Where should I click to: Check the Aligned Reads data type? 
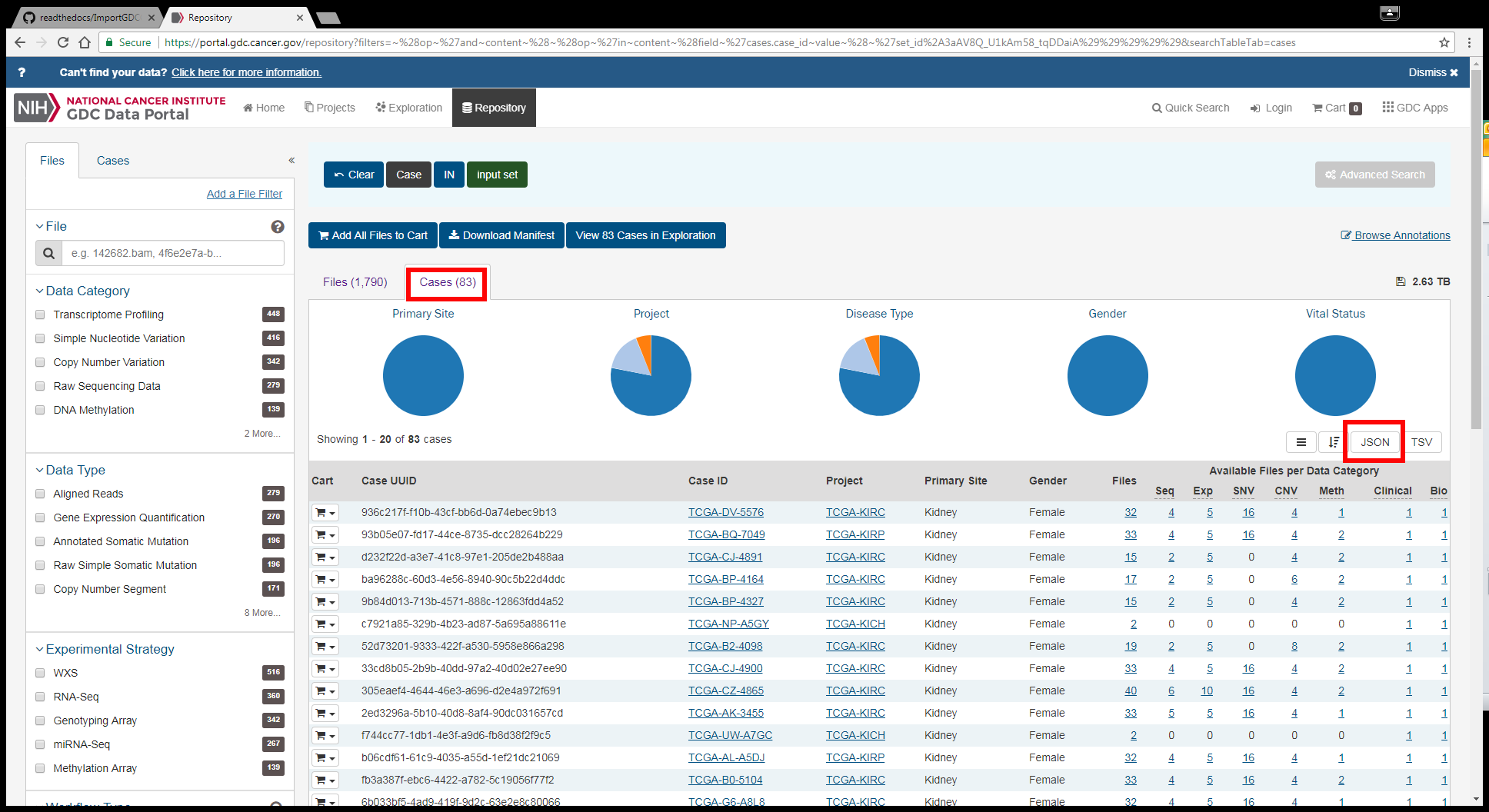coord(40,494)
